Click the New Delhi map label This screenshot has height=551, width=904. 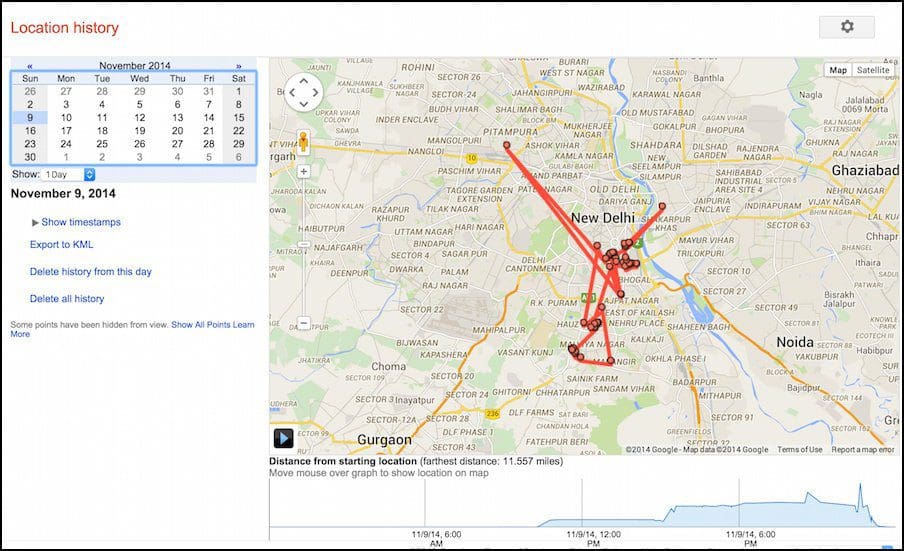point(602,218)
